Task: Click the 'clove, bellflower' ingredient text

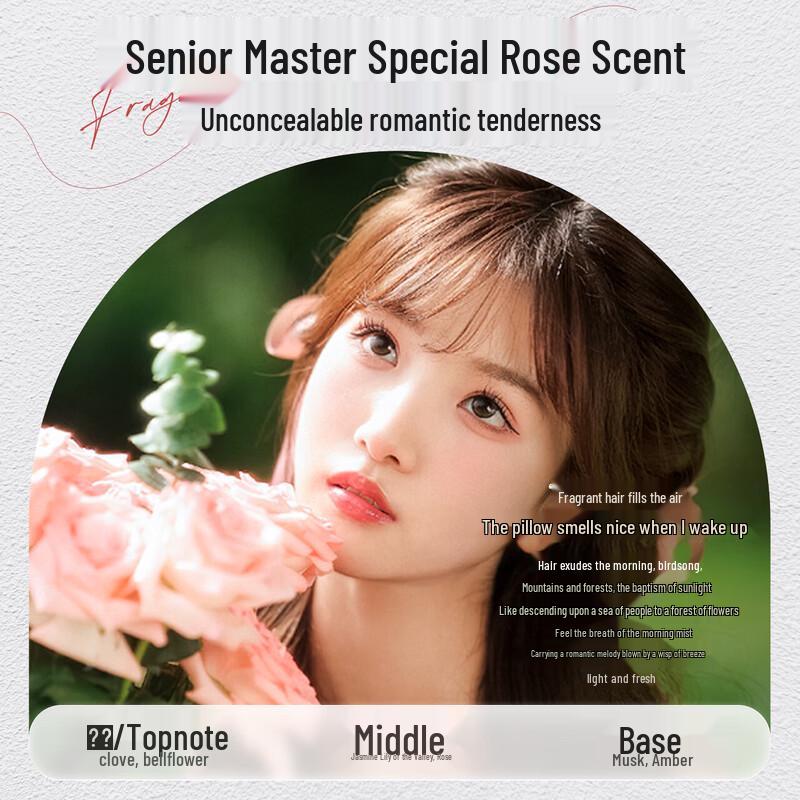Action: point(154,760)
